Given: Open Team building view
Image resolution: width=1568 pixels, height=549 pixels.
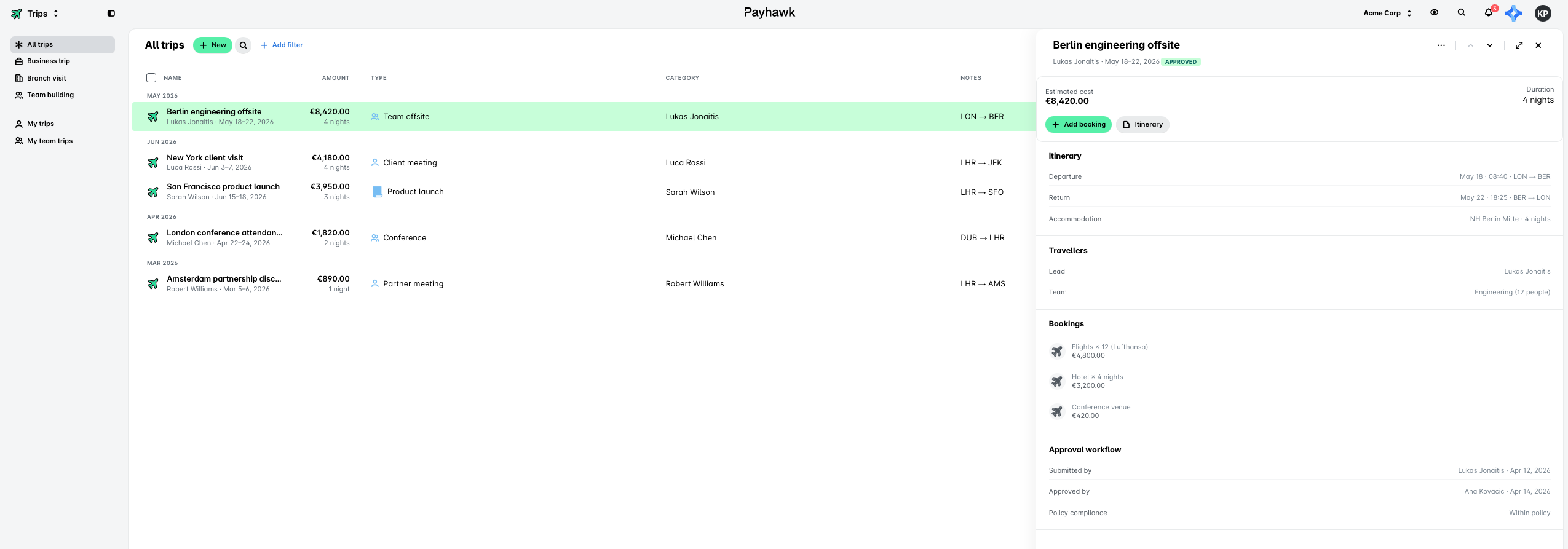Looking at the screenshot, I should pos(63,95).
